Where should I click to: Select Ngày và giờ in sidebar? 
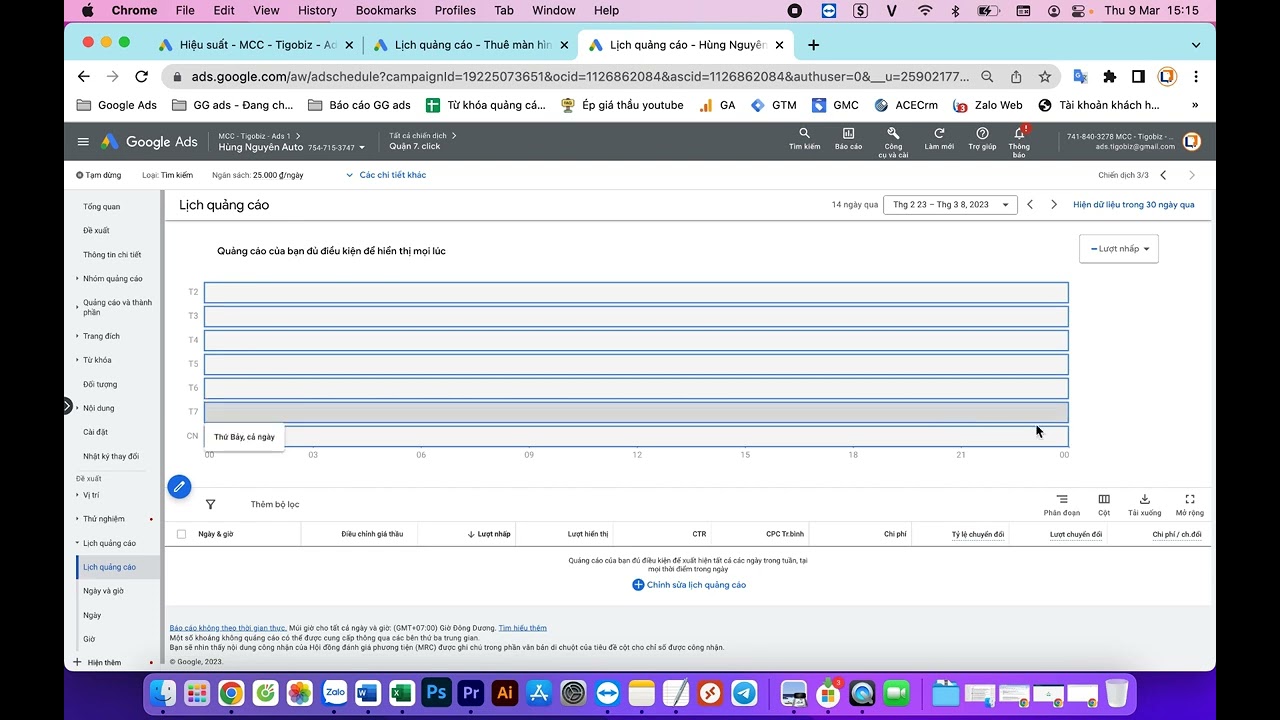click(103, 591)
